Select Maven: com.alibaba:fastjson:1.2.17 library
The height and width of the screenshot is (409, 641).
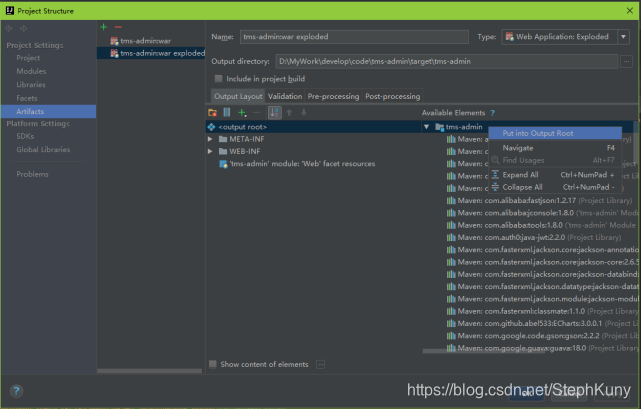point(539,200)
